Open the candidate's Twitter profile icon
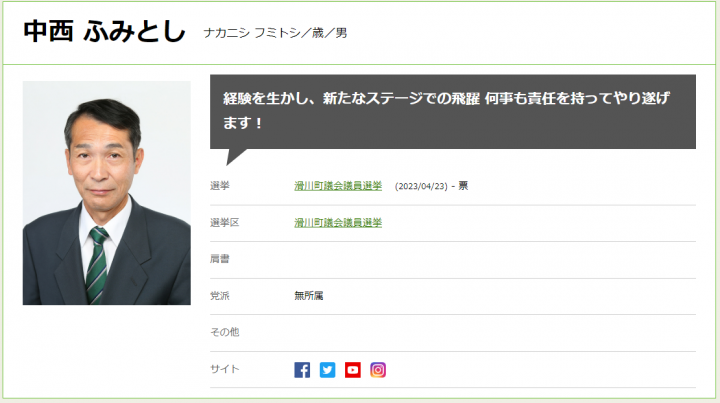Viewport: 720px width, 403px height. 327,370
